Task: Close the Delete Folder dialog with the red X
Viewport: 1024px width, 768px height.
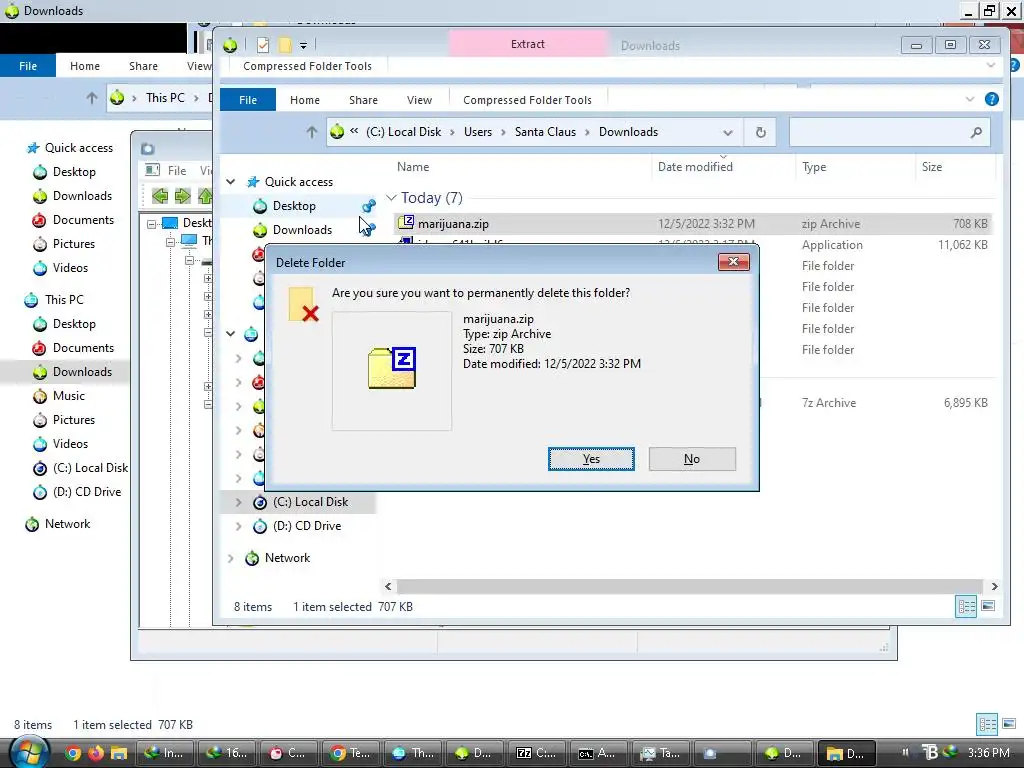Action: 733,262
